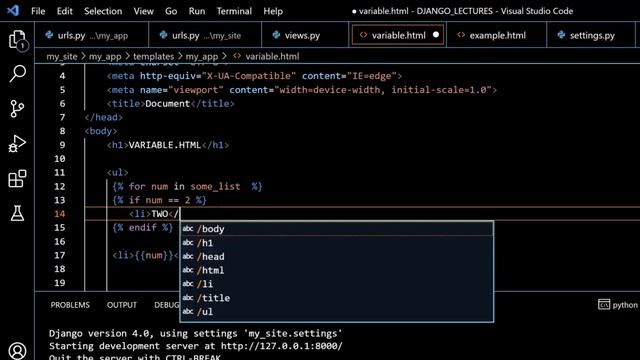Open the Edit menu
Viewport: 640px width, 360px height.
[x=64, y=11]
